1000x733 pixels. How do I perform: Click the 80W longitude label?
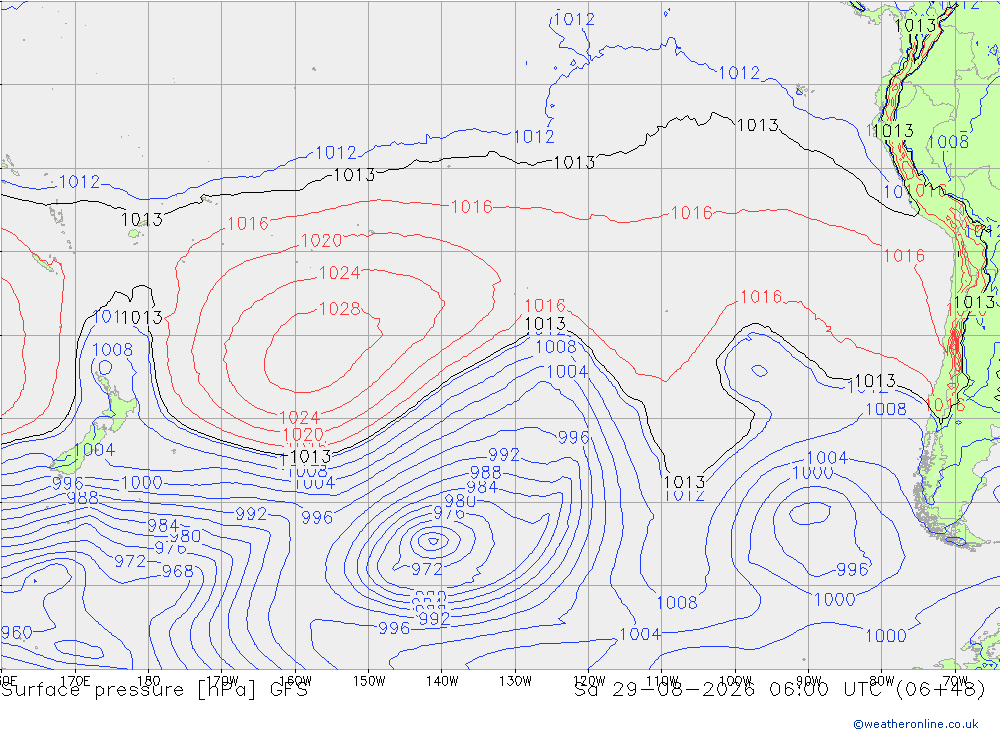pyautogui.click(x=882, y=681)
